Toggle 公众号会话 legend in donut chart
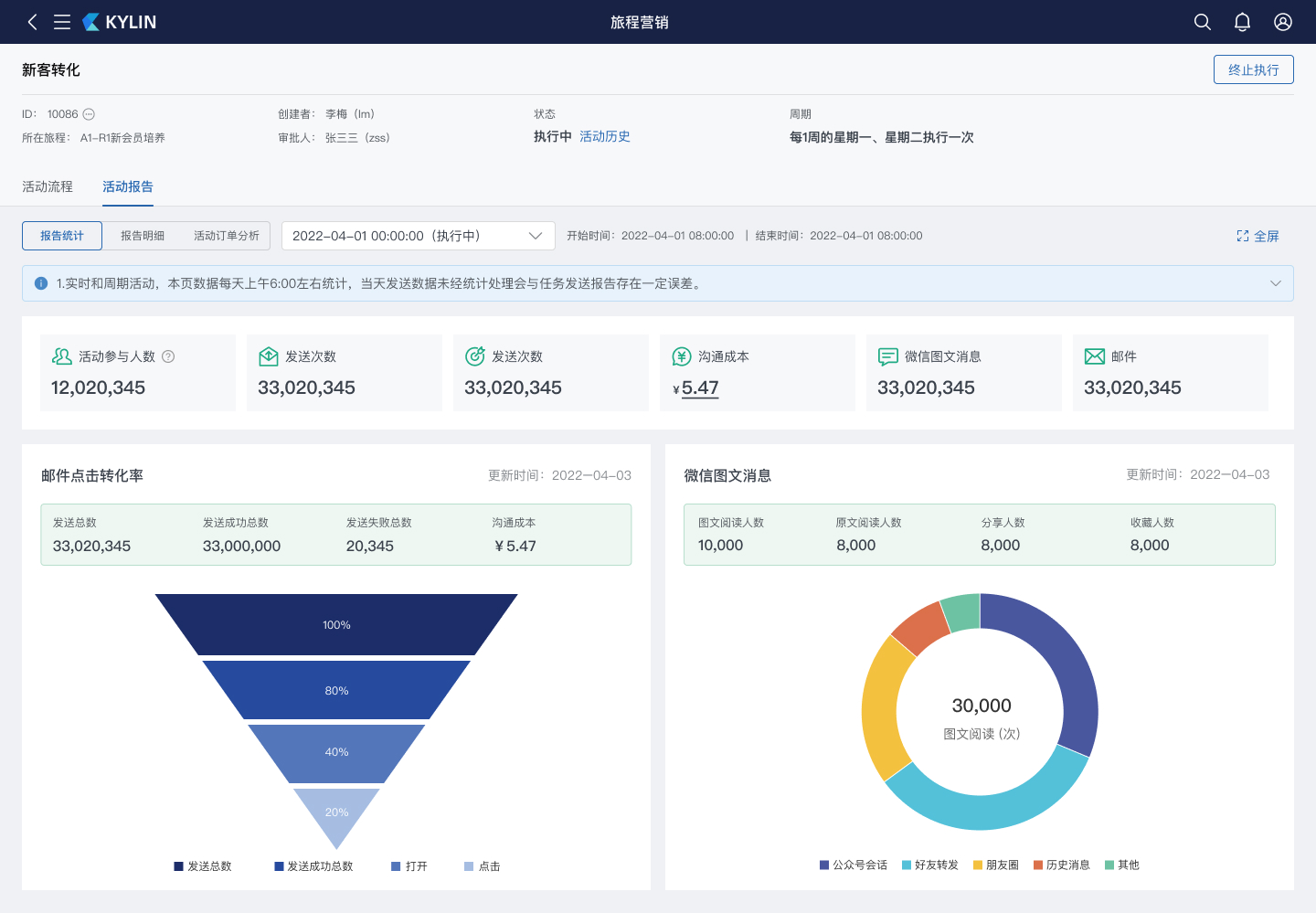 pos(854,865)
